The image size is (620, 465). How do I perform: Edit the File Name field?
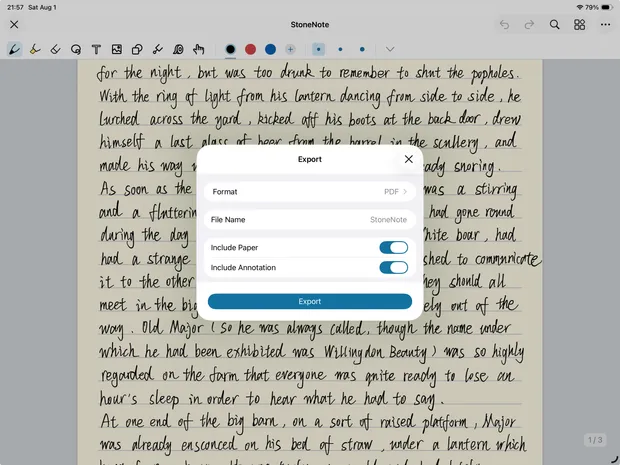(x=310, y=219)
